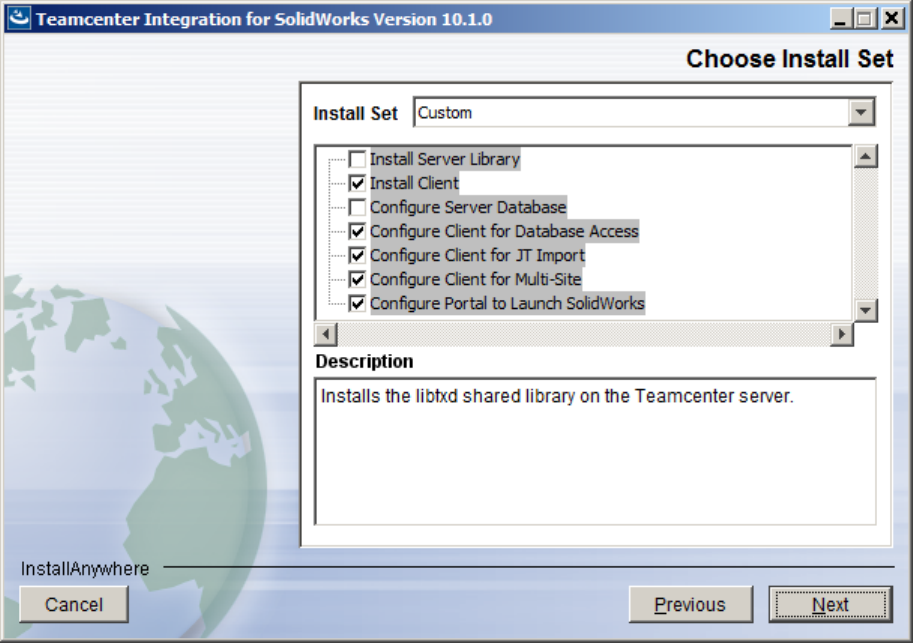
Task: Select Configure Portal to Launch SolidWorks label
Action: (507, 303)
